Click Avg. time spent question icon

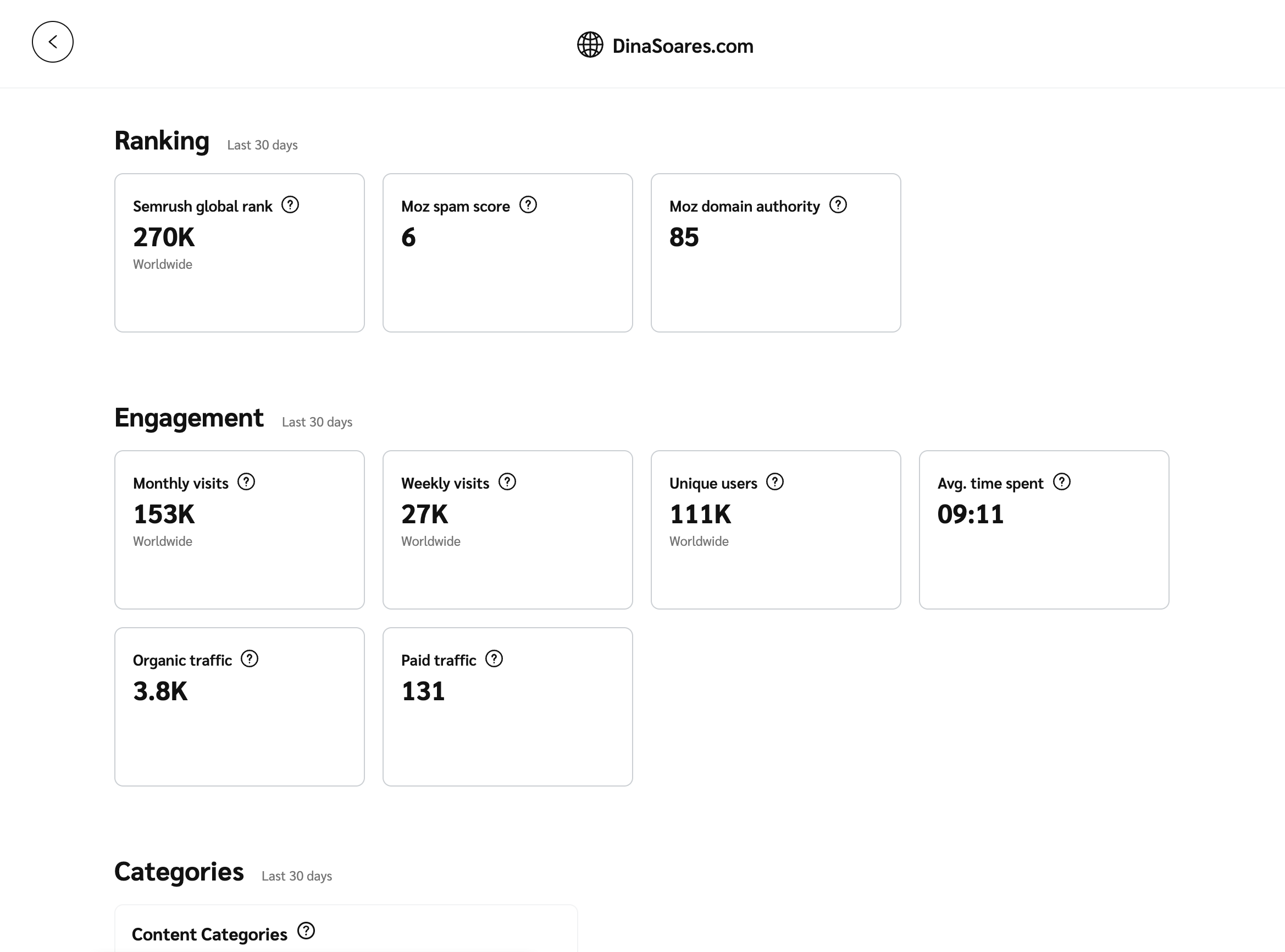1061,481
